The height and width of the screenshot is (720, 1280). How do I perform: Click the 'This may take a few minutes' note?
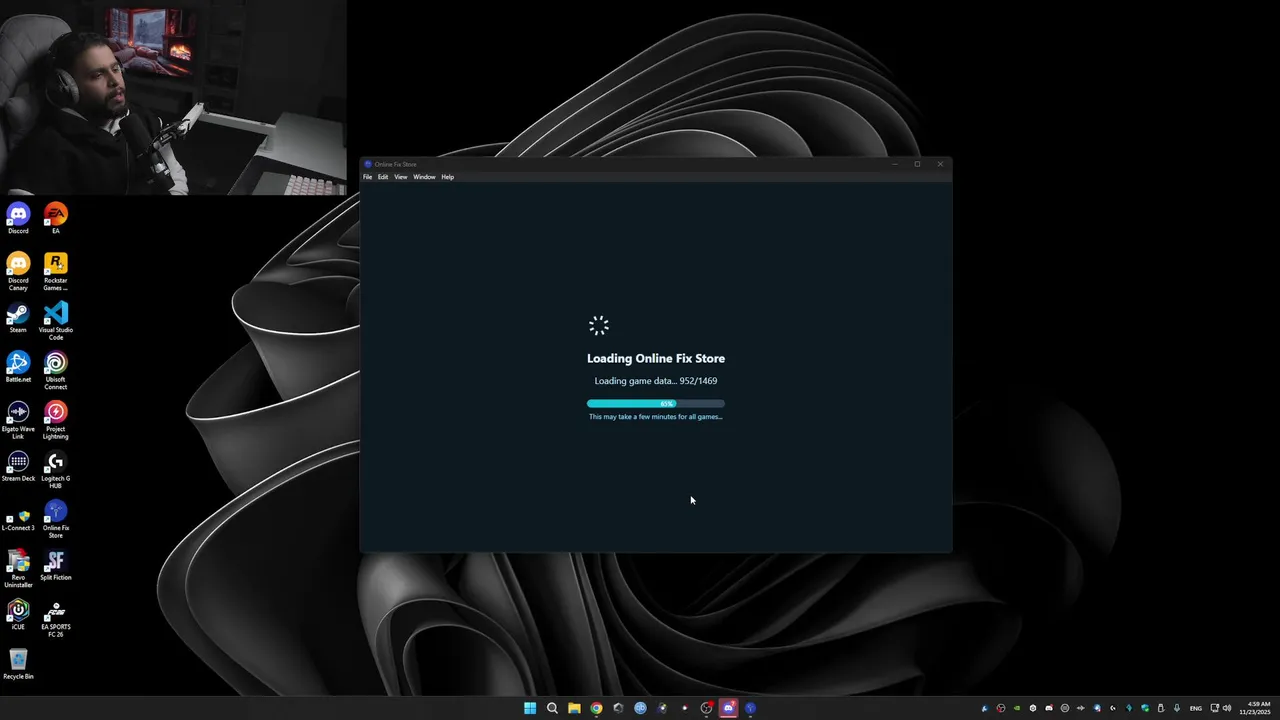[656, 417]
